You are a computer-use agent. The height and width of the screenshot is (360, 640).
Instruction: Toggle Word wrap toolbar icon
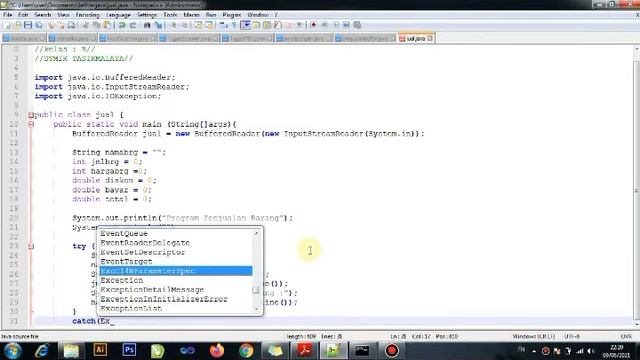click(223, 25)
